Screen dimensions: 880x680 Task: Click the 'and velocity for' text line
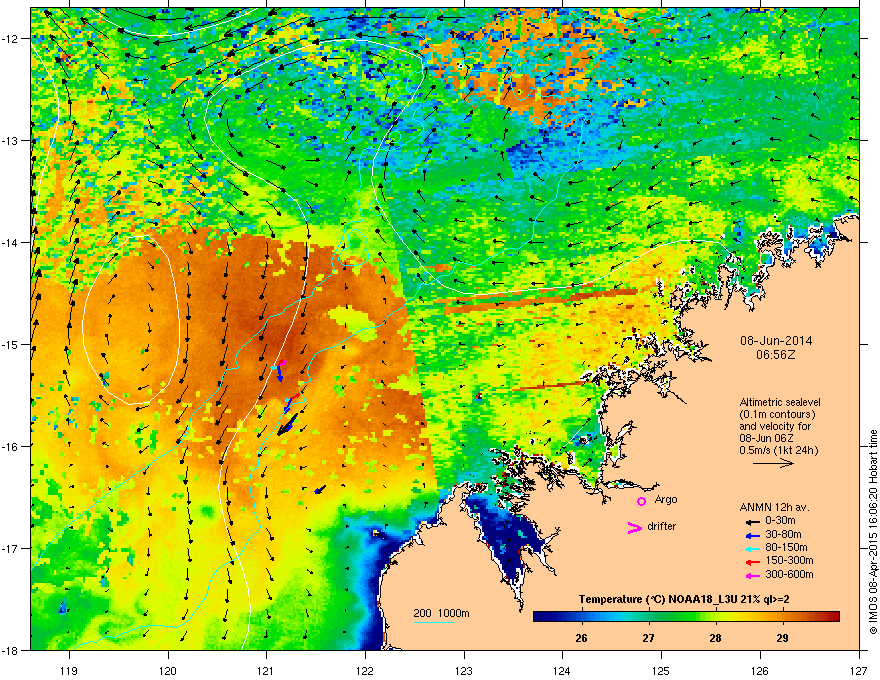pyautogui.click(x=775, y=426)
